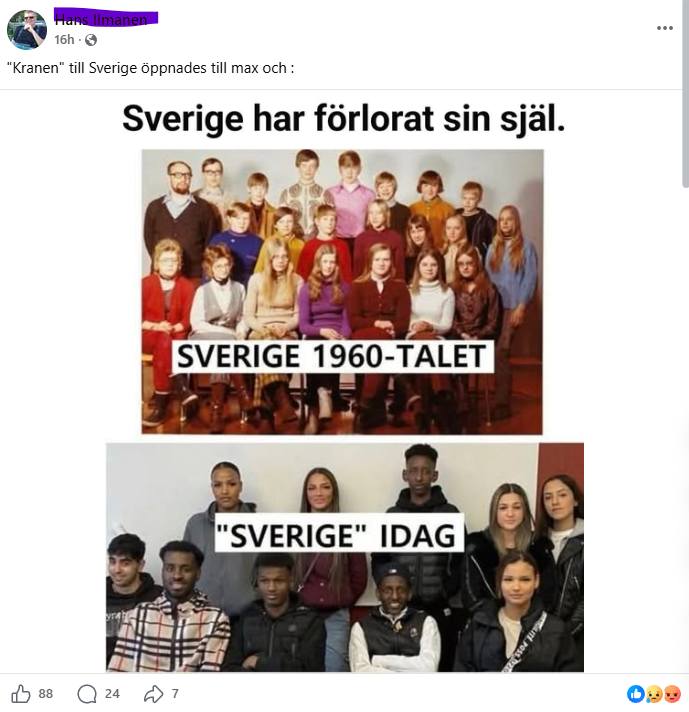This screenshot has width=689, height=712.
Task: Click the thumbs-up Like icon
Action: point(20,693)
